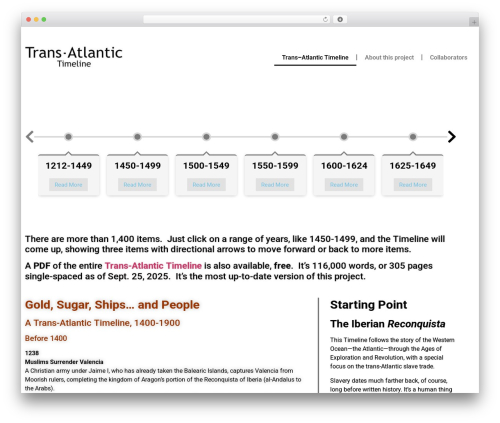Click 'A Trans-Atlantic Timeline, 1400-1900' subheading

pos(102,323)
